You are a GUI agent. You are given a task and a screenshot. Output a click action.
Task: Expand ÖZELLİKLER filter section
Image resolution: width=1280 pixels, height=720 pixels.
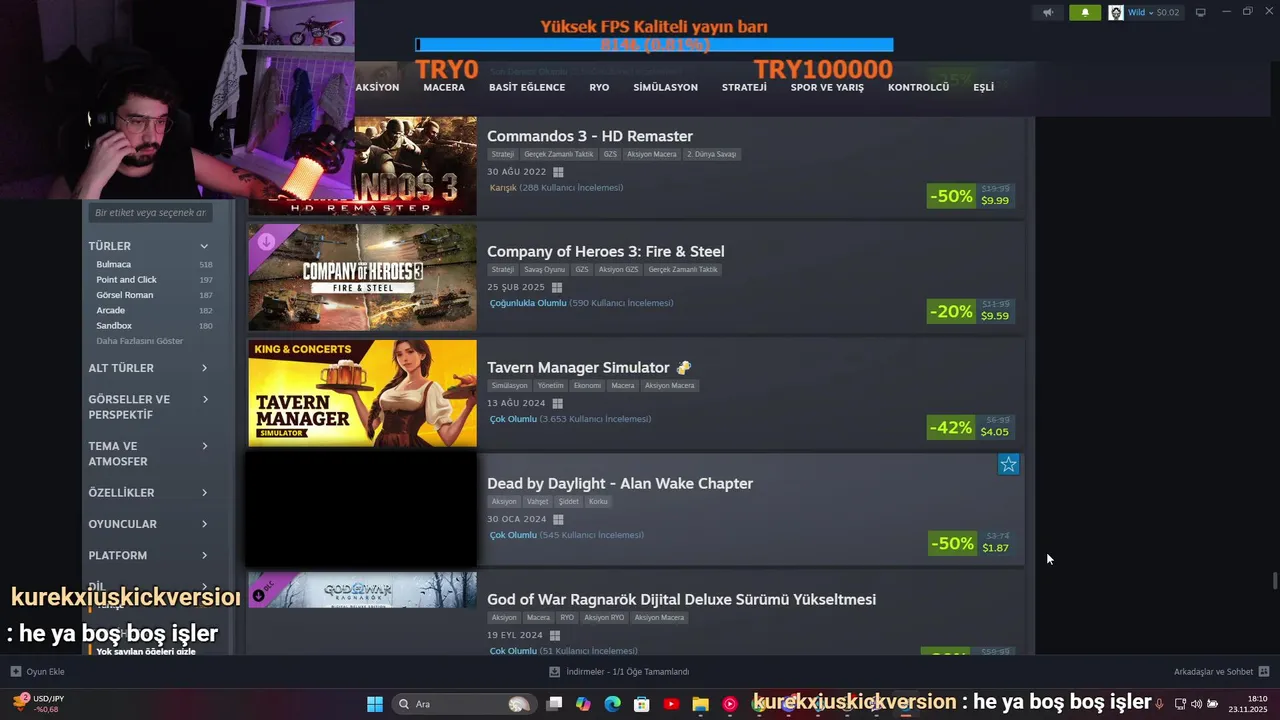click(x=204, y=493)
